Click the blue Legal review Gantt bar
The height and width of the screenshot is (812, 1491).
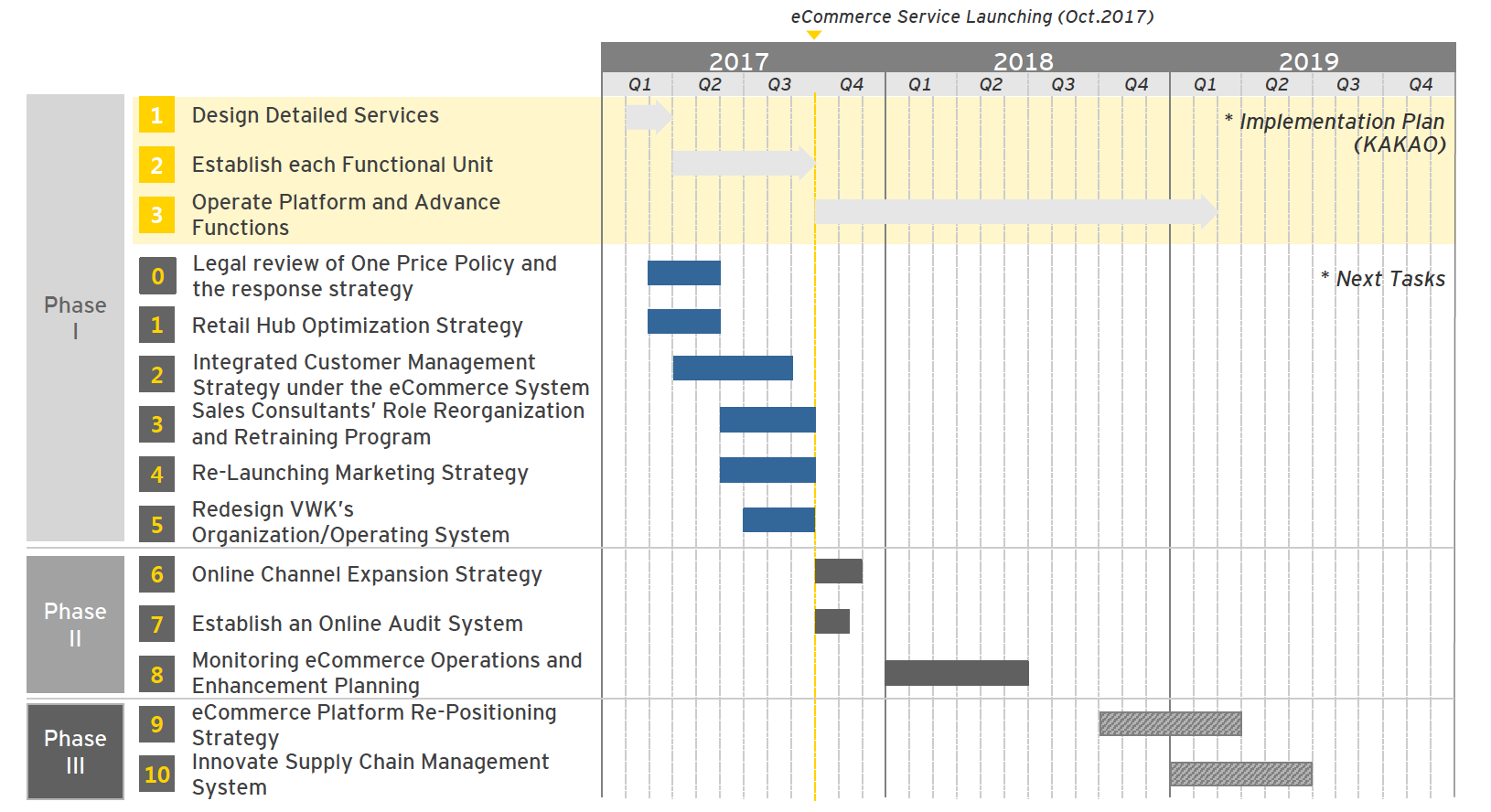pos(684,272)
